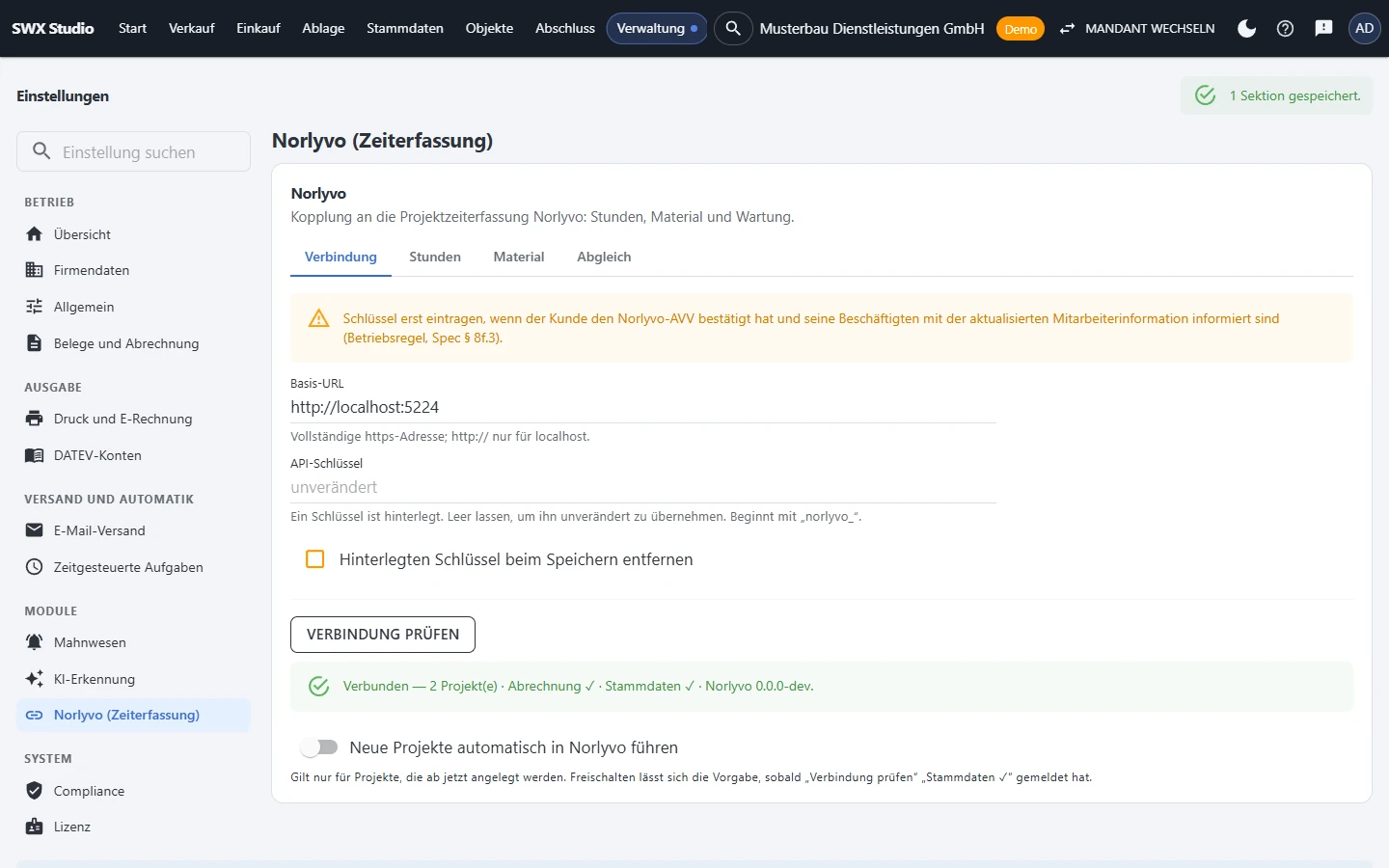Image resolution: width=1389 pixels, height=868 pixels.
Task: Open the Verkauf menu
Action: (x=192, y=28)
